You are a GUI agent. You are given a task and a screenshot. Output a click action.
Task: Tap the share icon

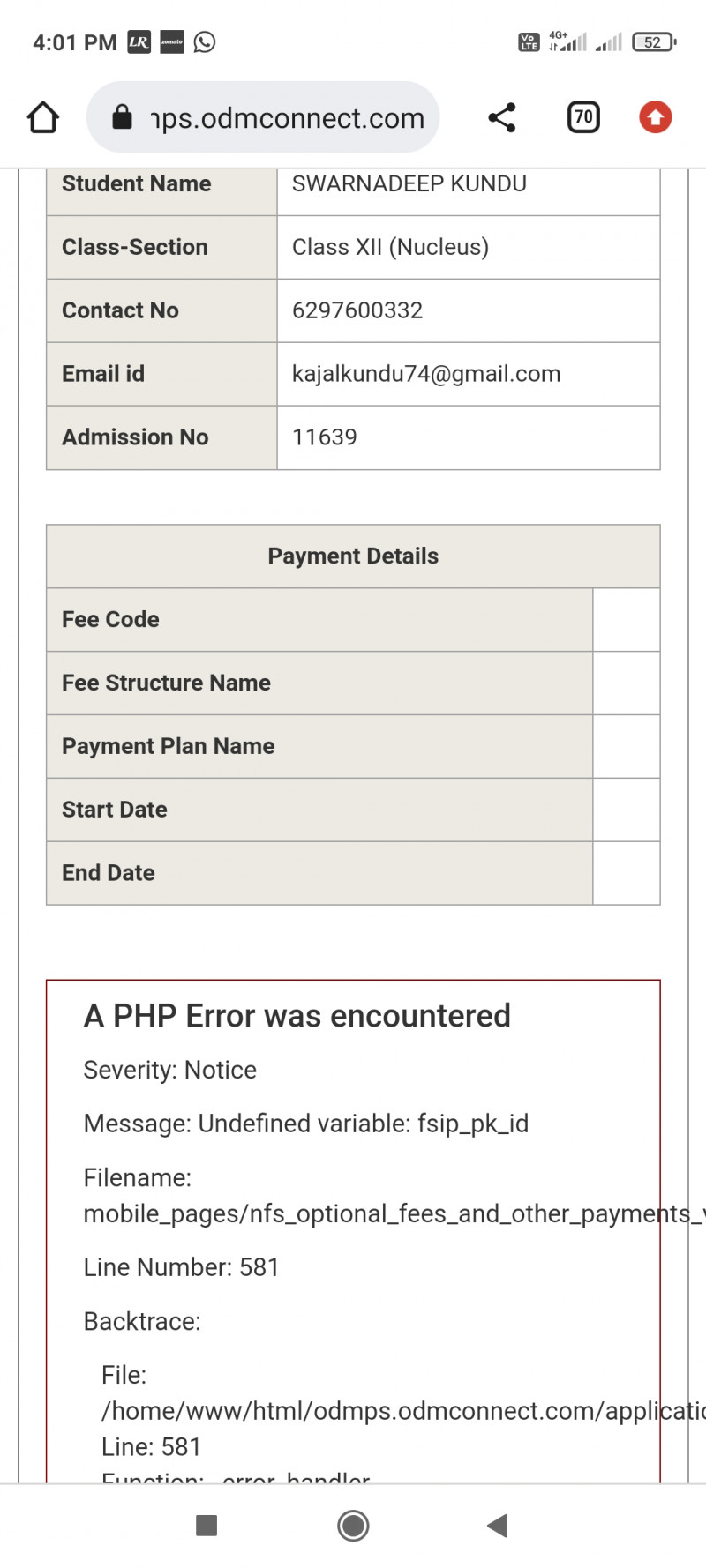click(x=502, y=117)
